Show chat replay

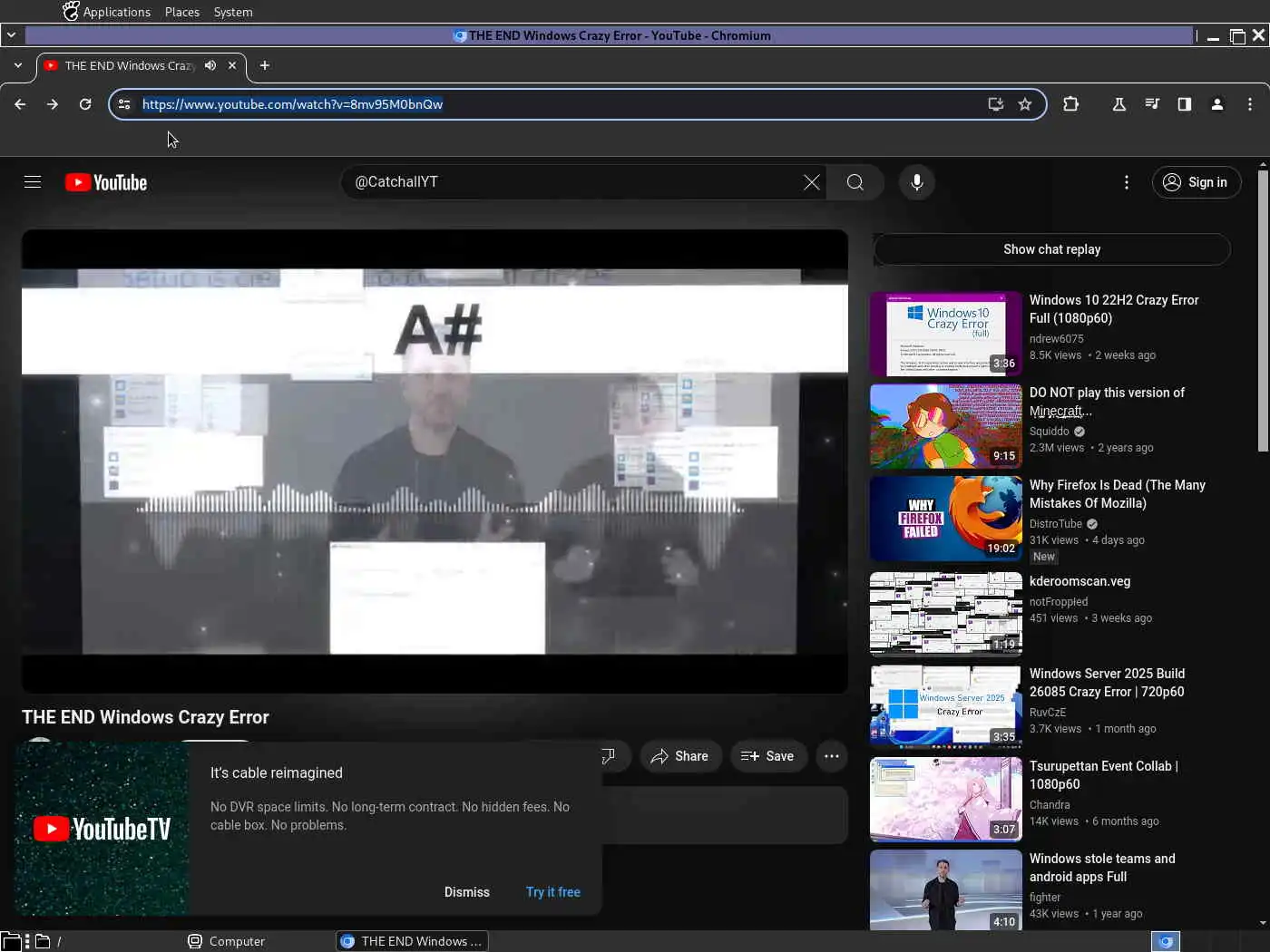[x=1051, y=249]
